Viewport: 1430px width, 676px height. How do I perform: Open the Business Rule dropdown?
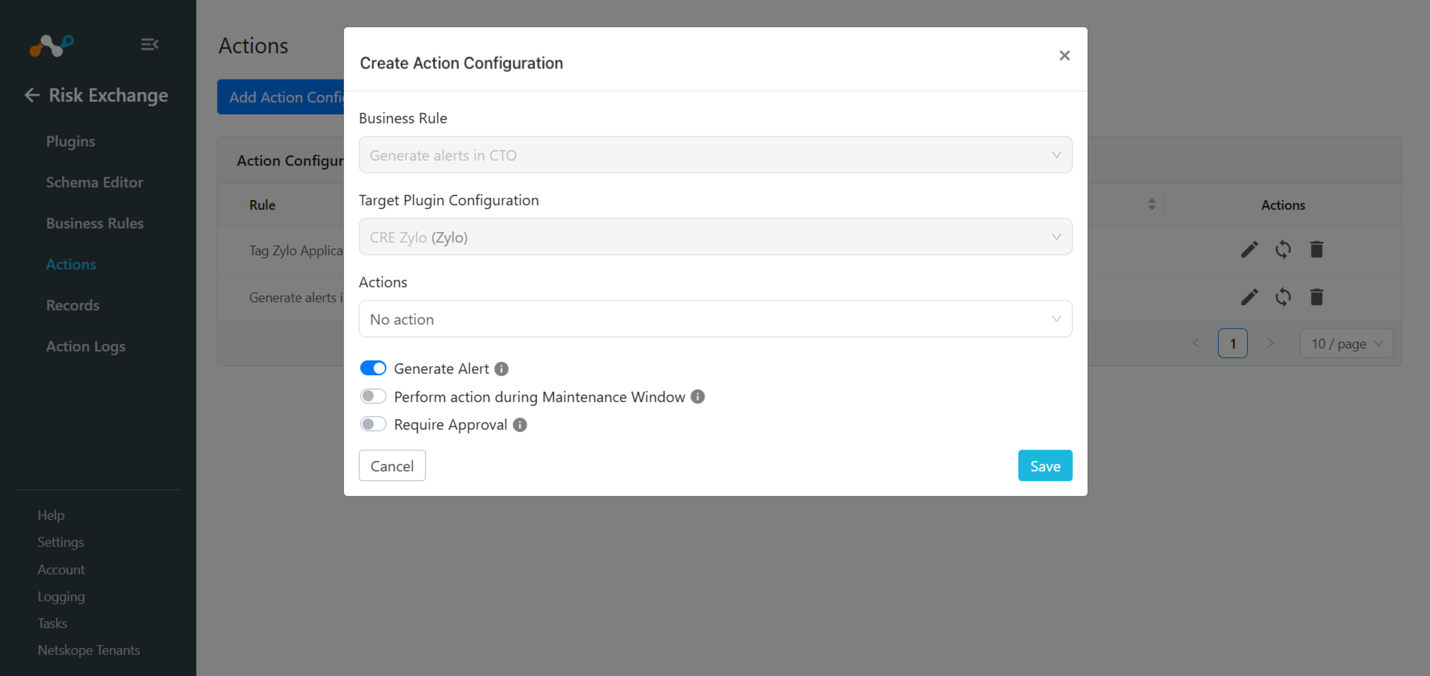[715, 155]
